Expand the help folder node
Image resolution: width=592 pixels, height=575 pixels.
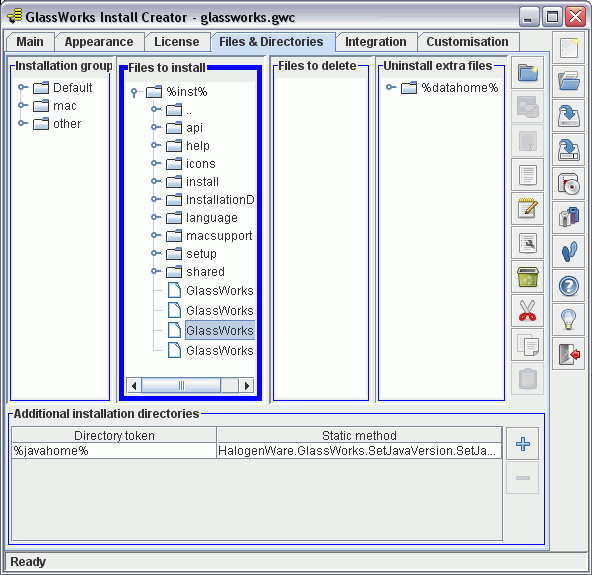pos(155,145)
